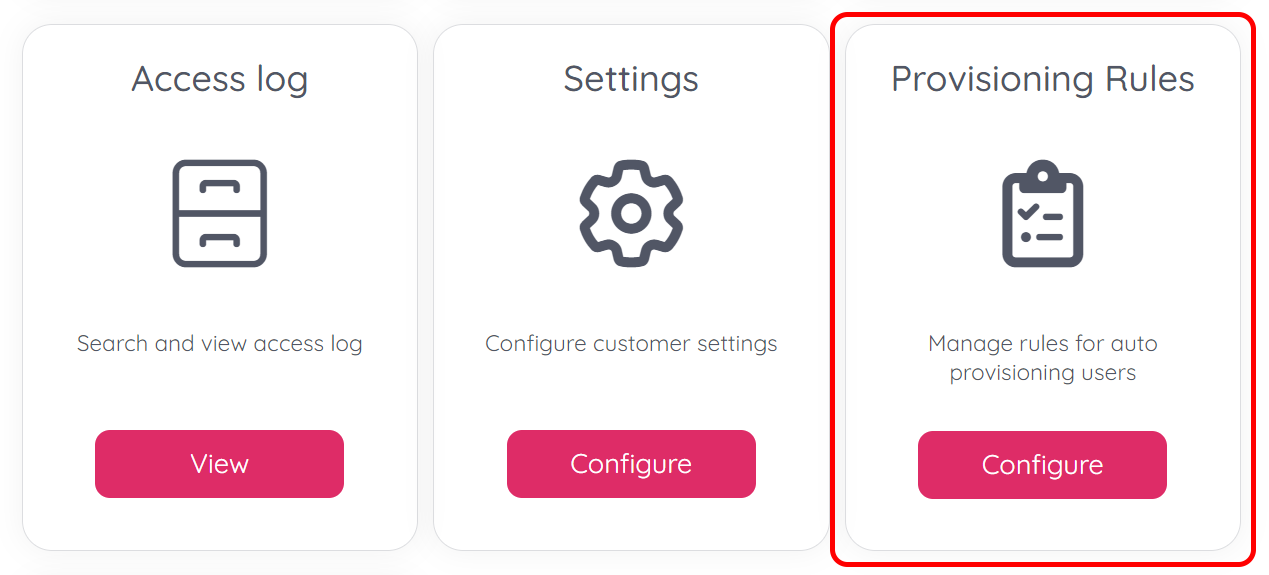Click the top drawer of the file cabinet icon
The height and width of the screenshot is (575, 1269).
coord(220,187)
